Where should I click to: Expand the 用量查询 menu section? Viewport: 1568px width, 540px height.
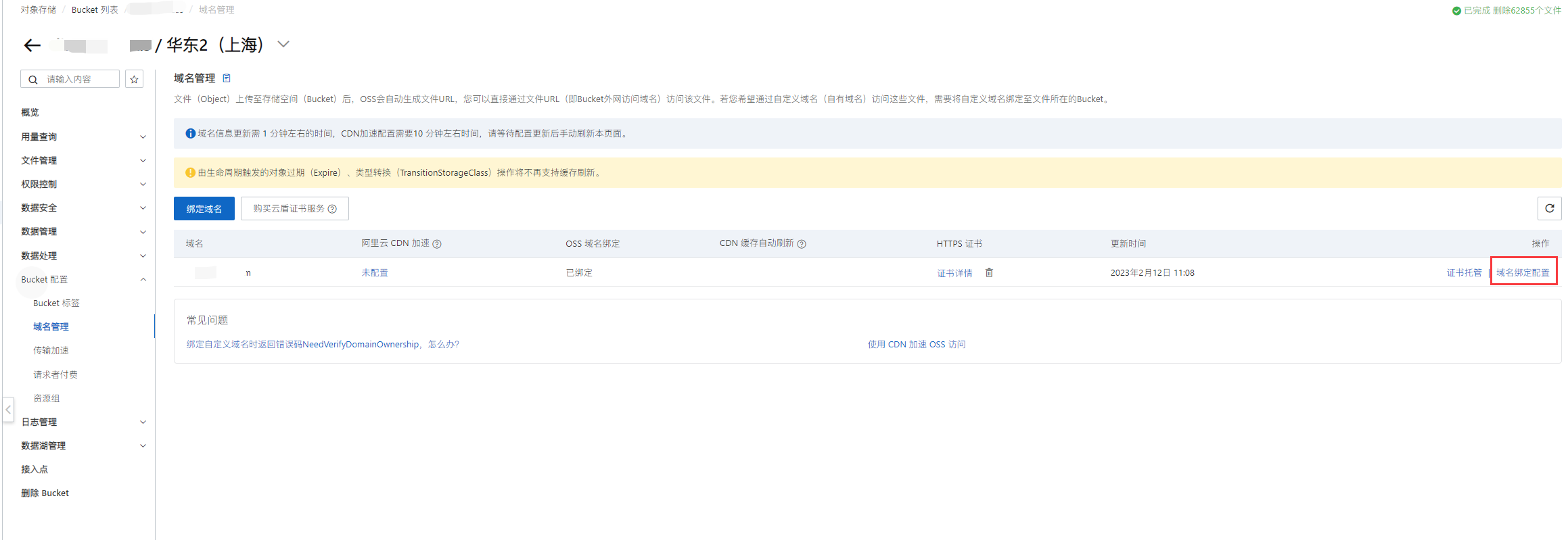(143, 137)
